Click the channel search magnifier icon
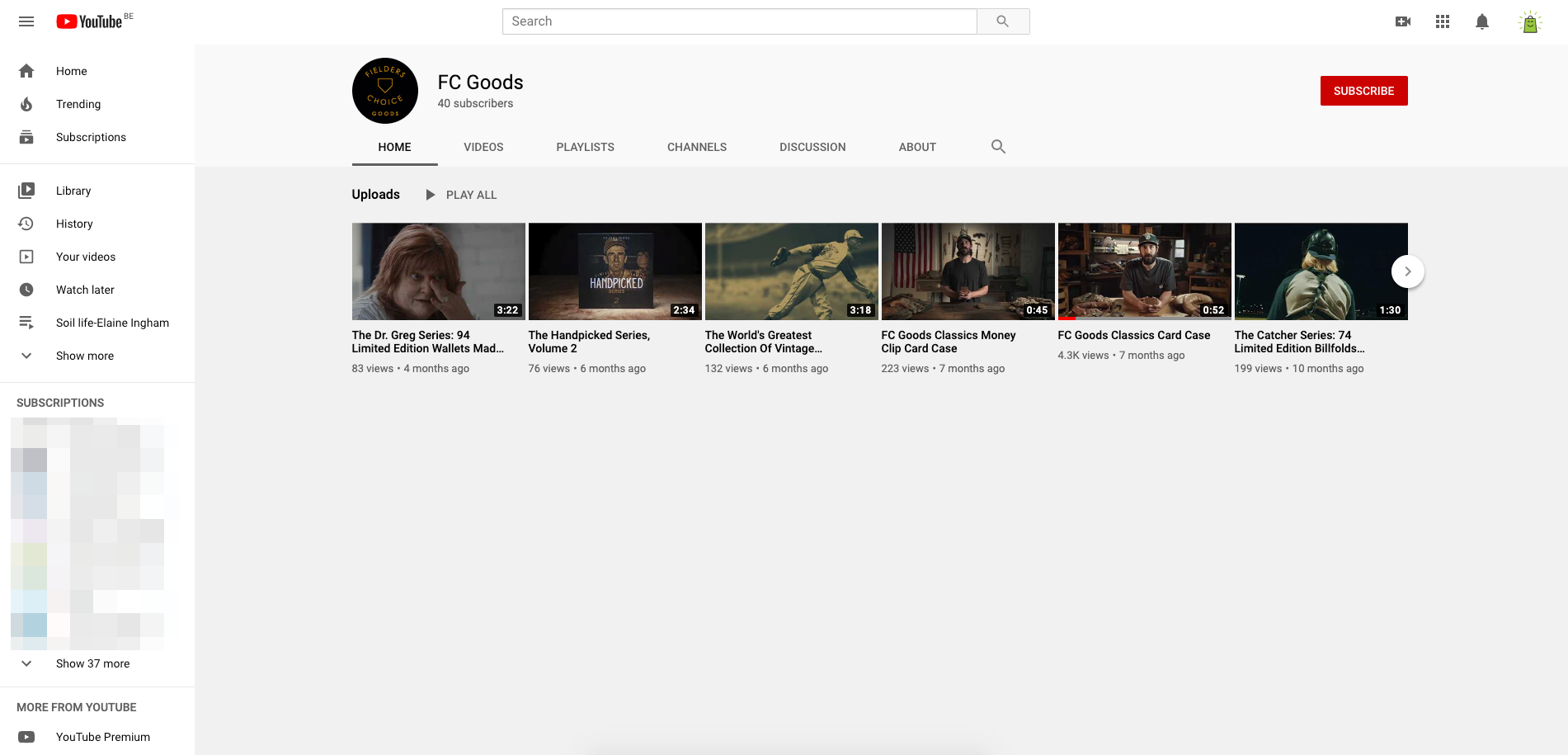The height and width of the screenshot is (755, 1568). 998,147
